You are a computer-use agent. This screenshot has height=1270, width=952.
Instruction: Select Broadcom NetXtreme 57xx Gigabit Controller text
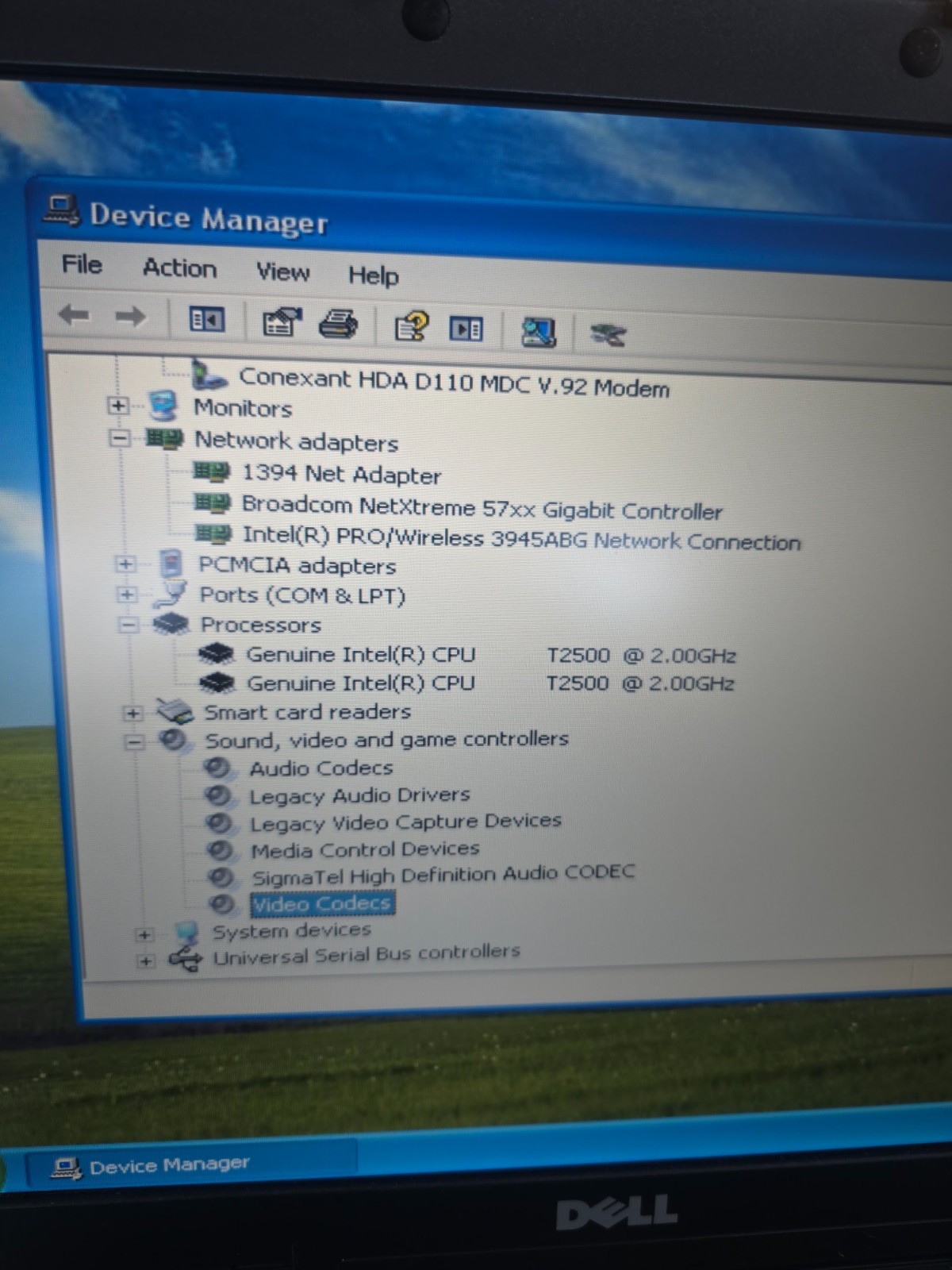[x=482, y=508]
